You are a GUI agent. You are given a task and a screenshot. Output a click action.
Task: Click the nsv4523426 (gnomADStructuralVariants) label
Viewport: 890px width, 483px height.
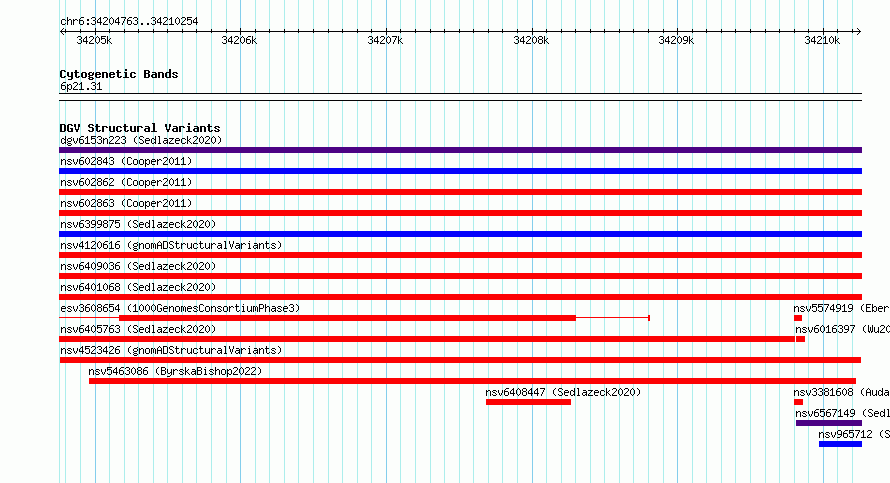[x=171, y=350]
